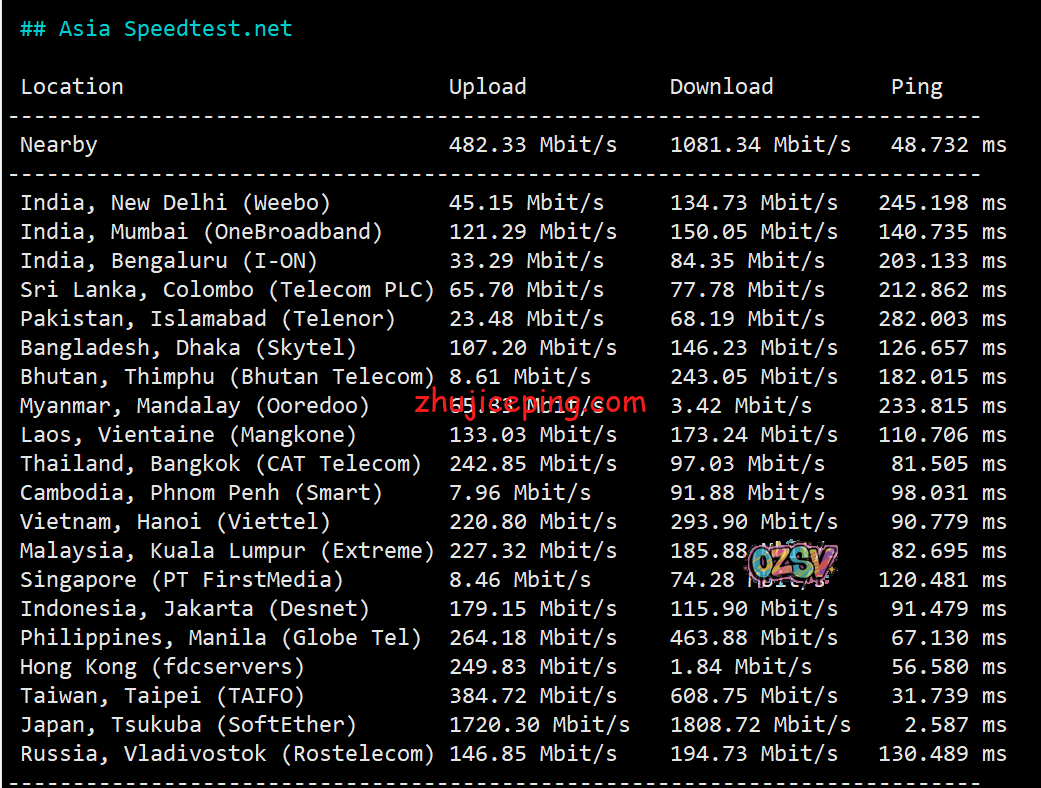Select the Upload column header
The width and height of the screenshot is (1041, 788).
point(487,87)
